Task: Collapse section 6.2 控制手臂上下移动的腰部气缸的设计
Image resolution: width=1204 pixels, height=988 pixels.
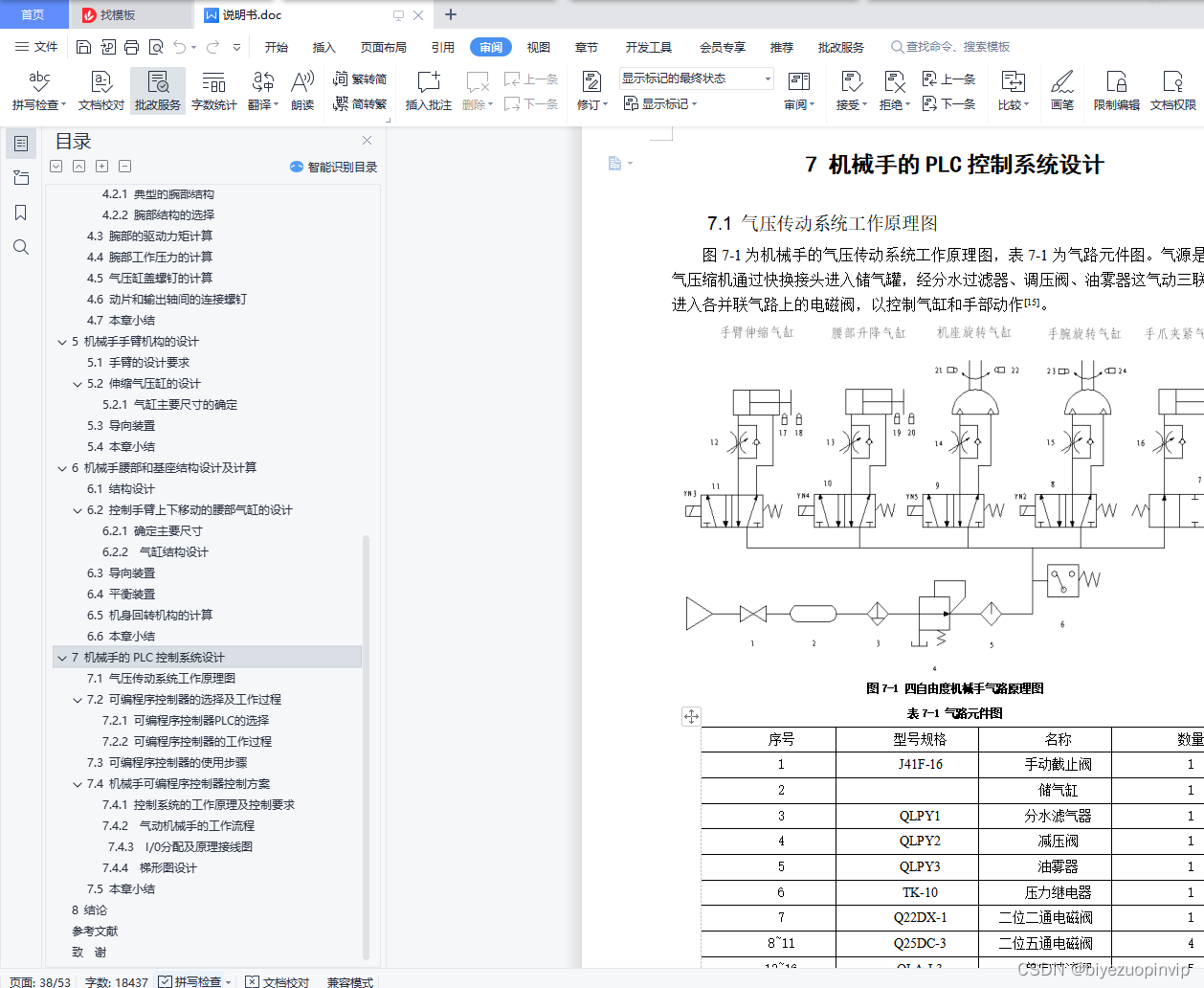Action: click(78, 510)
